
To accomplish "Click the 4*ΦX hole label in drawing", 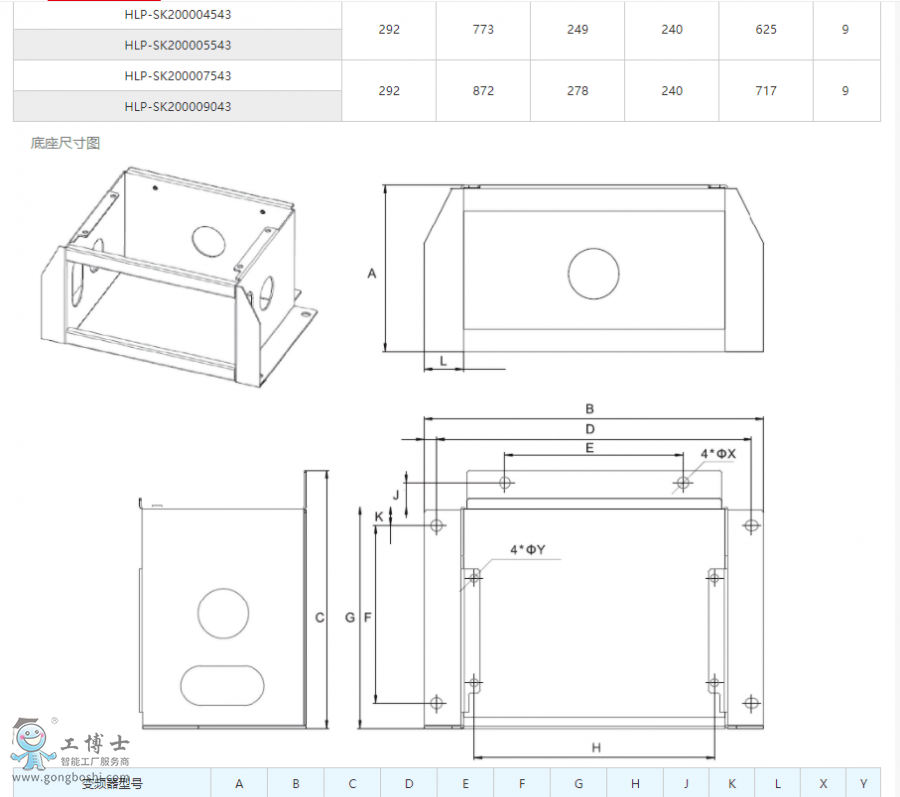I will (x=718, y=454).
